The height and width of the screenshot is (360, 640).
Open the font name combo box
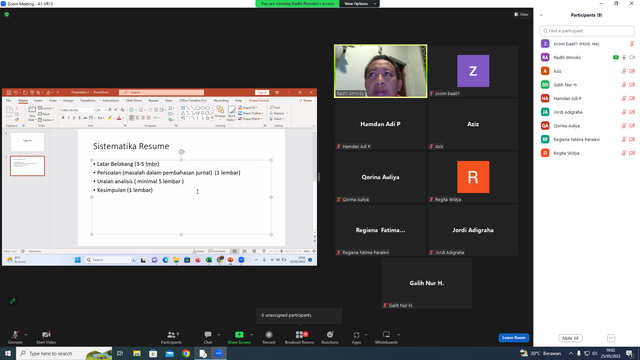click(78, 110)
